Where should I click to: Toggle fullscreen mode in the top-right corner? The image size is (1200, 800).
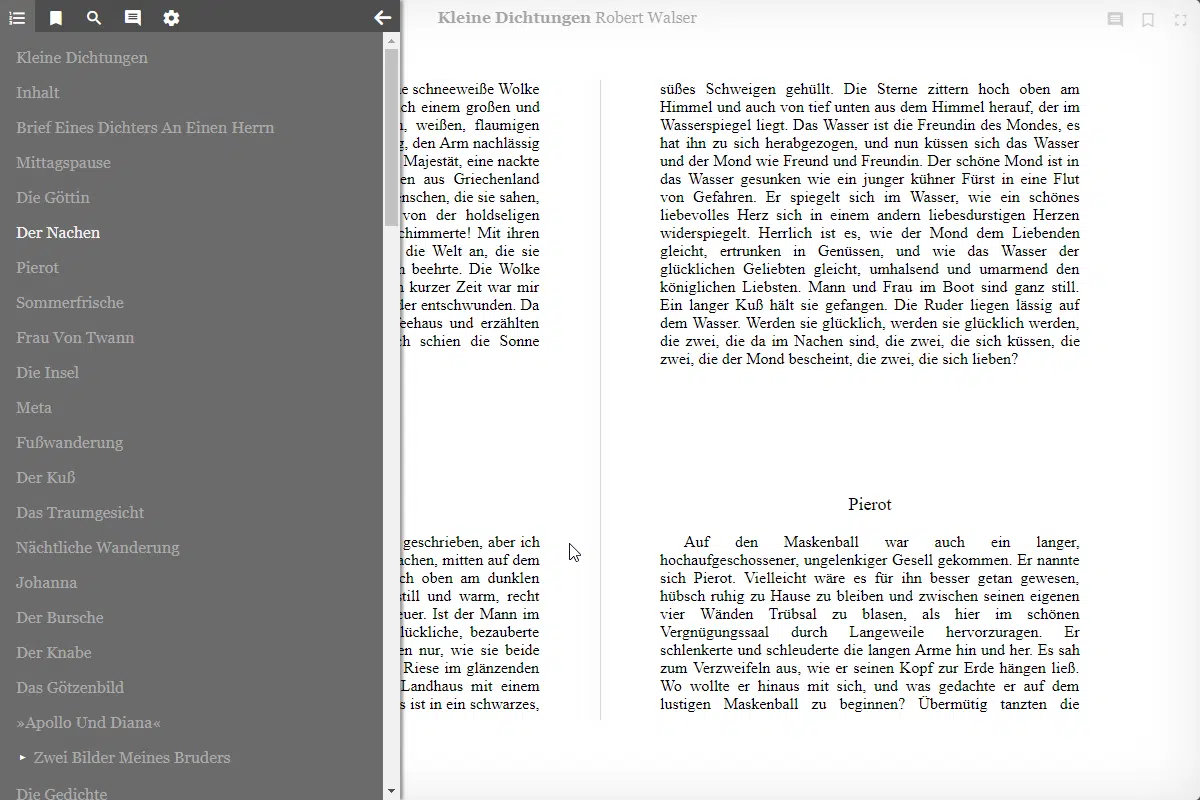tap(1180, 19)
